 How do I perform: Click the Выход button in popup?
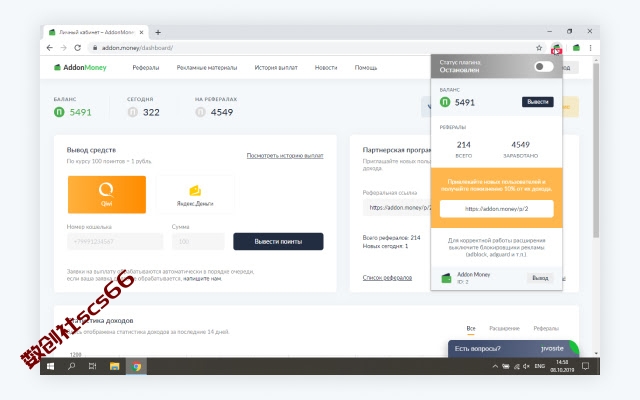click(540, 278)
